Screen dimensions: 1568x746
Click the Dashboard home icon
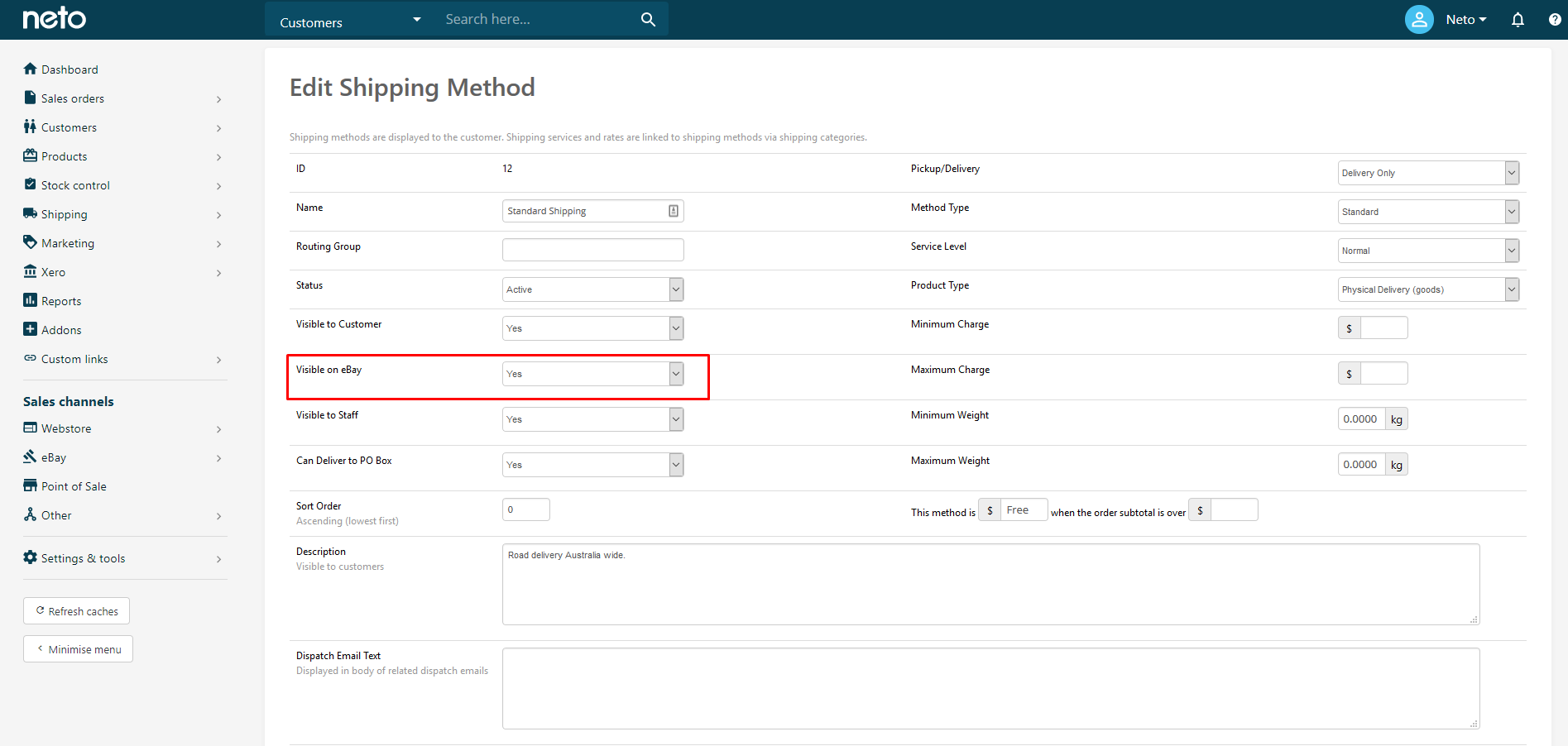point(31,69)
